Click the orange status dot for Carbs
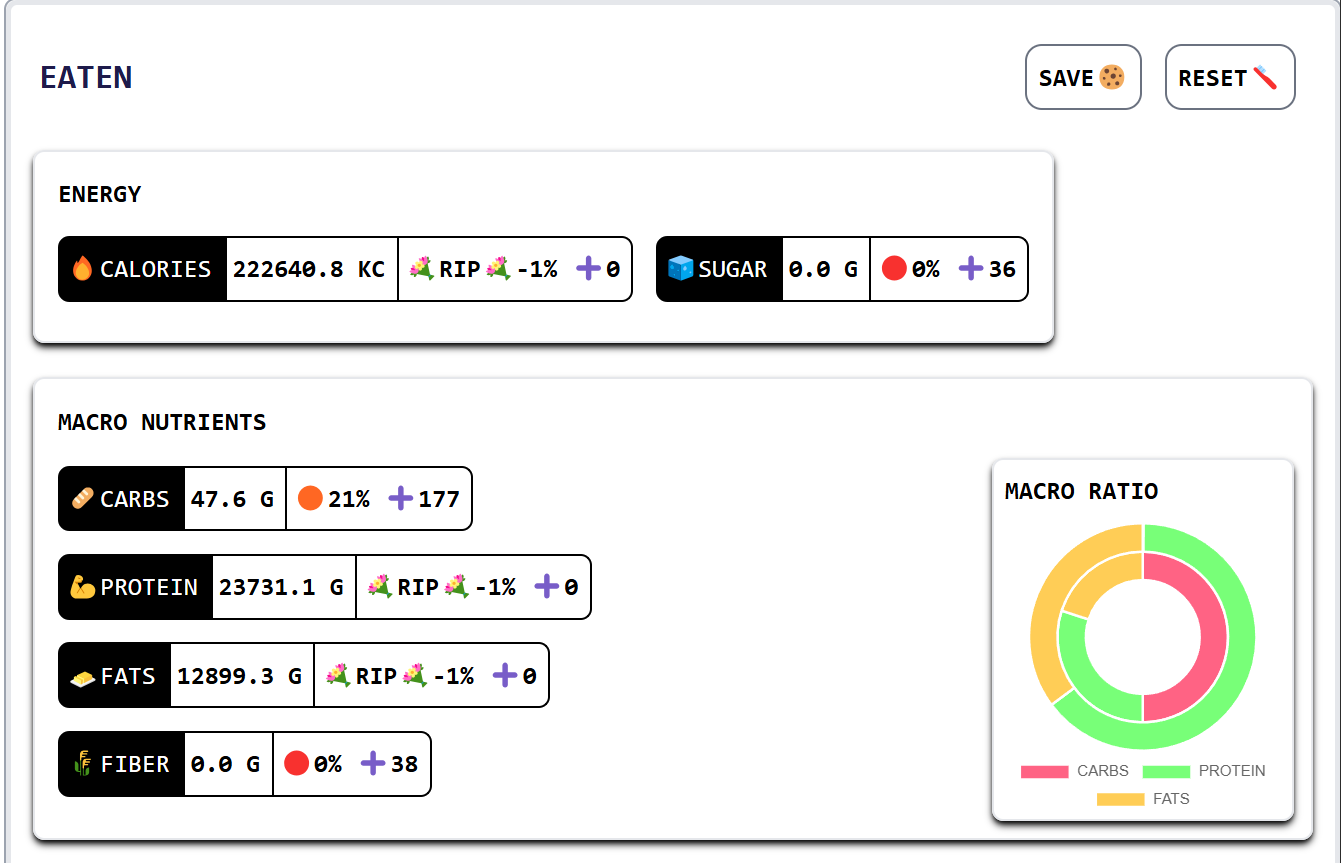This screenshot has height=863, width=1341. point(310,499)
